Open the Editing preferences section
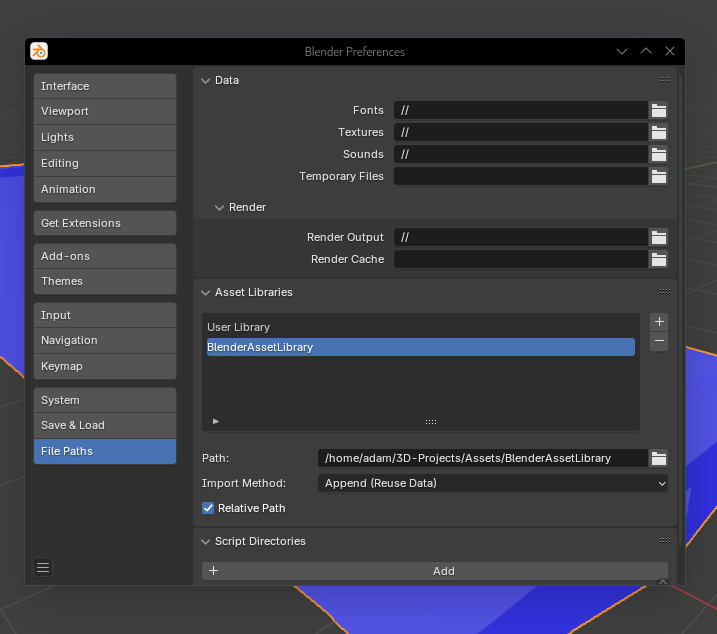 click(x=105, y=163)
